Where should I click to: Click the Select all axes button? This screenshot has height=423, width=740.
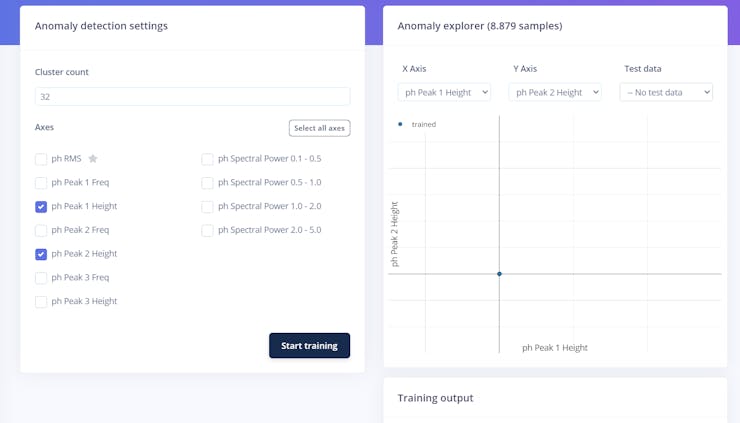pyautogui.click(x=319, y=128)
